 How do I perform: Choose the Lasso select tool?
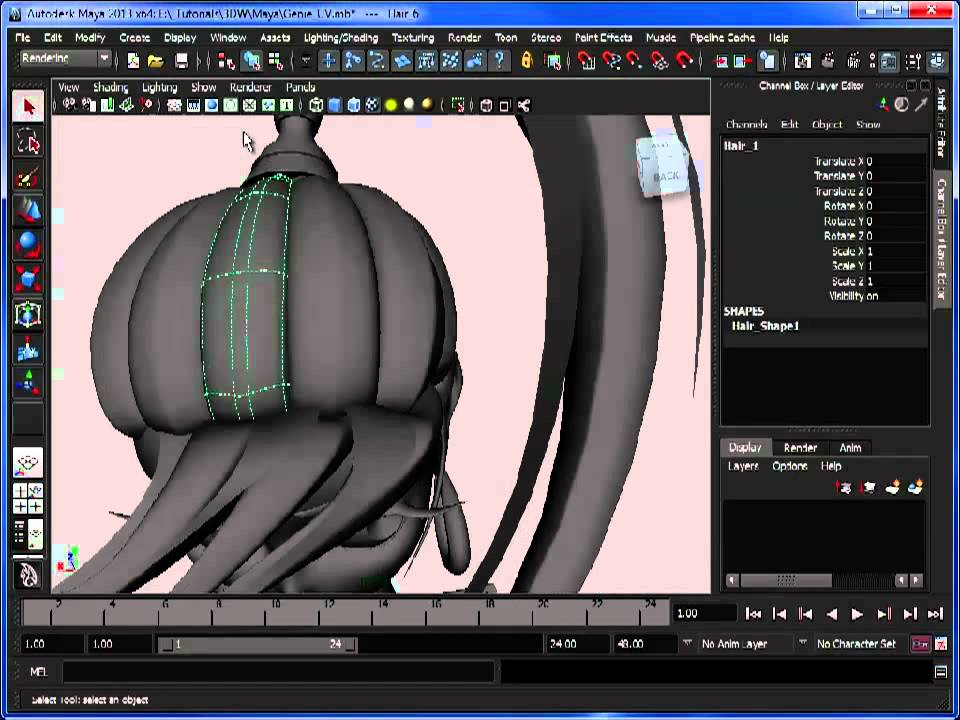coord(28,141)
